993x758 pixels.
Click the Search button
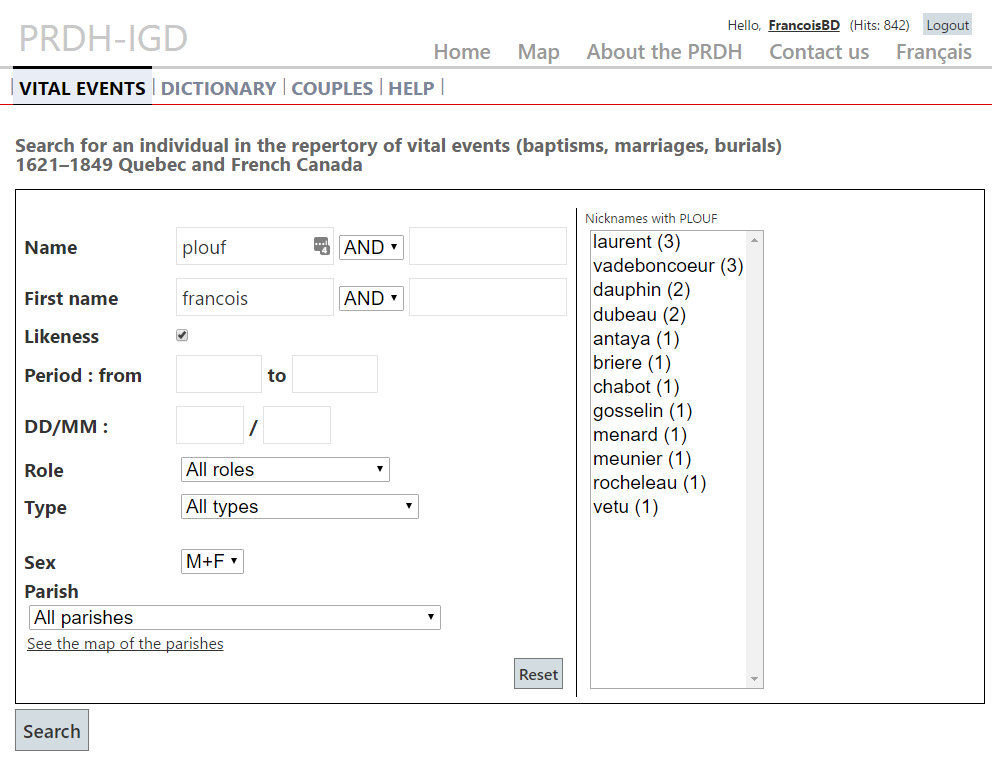pyautogui.click(x=52, y=730)
